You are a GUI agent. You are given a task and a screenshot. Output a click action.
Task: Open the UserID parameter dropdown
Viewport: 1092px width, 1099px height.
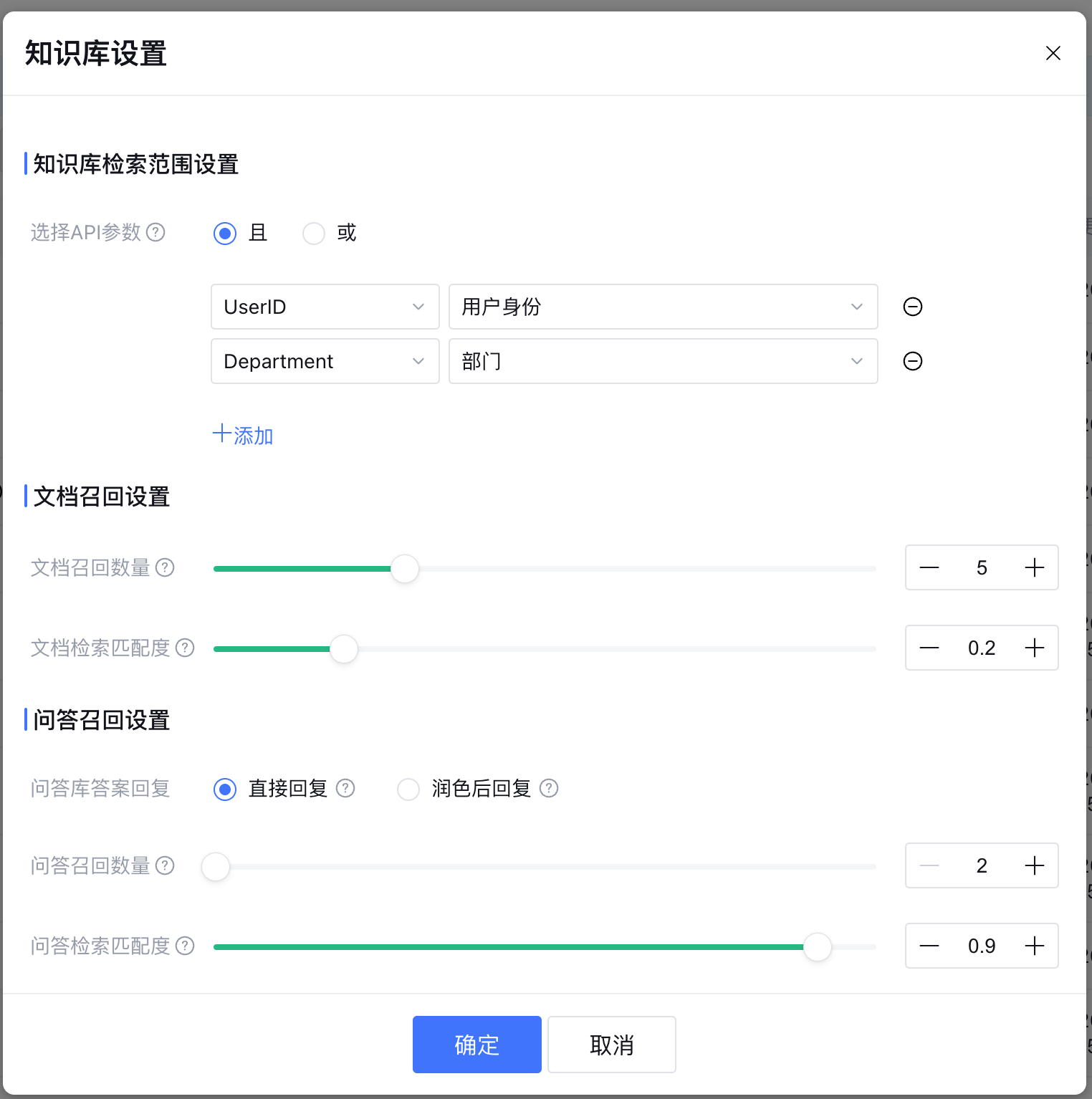tap(325, 307)
